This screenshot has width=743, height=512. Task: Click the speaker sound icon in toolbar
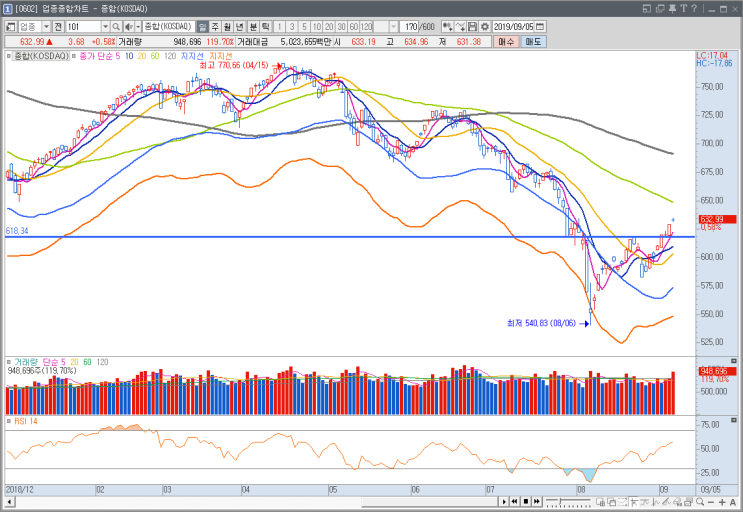click(x=128, y=27)
